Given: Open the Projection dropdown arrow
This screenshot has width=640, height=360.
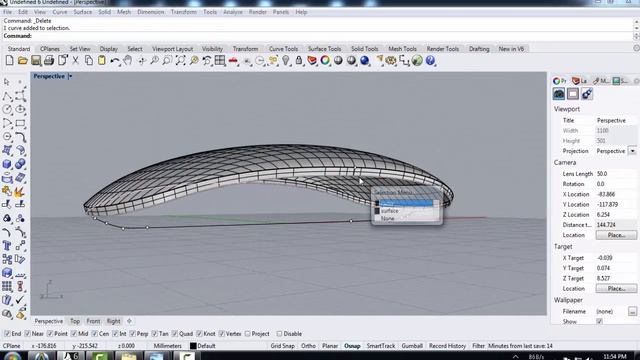Looking at the screenshot, I should (632, 151).
